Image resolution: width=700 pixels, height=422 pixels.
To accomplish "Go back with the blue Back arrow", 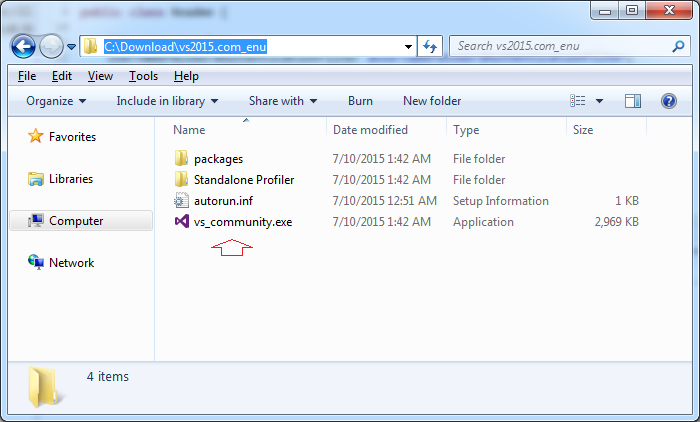I will click(x=23, y=46).
